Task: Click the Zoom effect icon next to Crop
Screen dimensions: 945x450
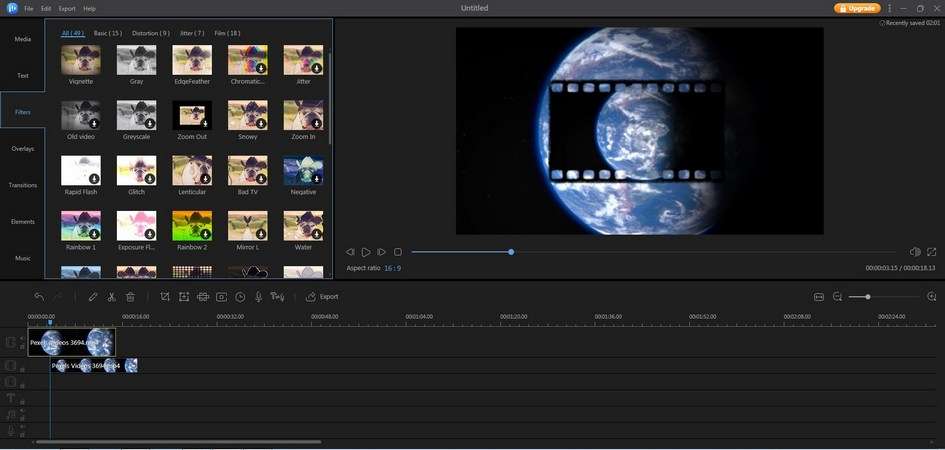Action: coord(184,296)
